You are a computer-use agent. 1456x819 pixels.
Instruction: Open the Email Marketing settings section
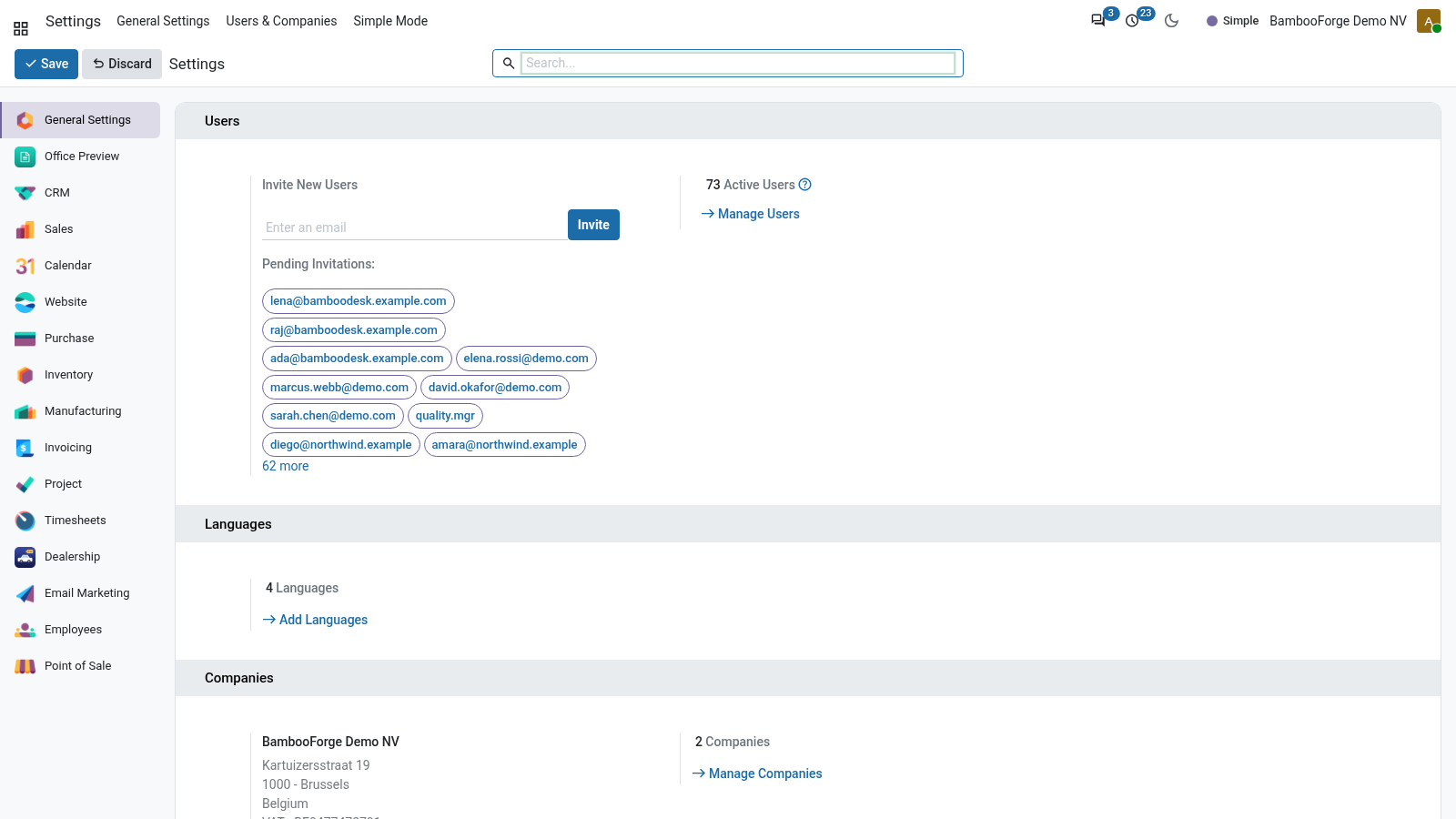point(80,593)
